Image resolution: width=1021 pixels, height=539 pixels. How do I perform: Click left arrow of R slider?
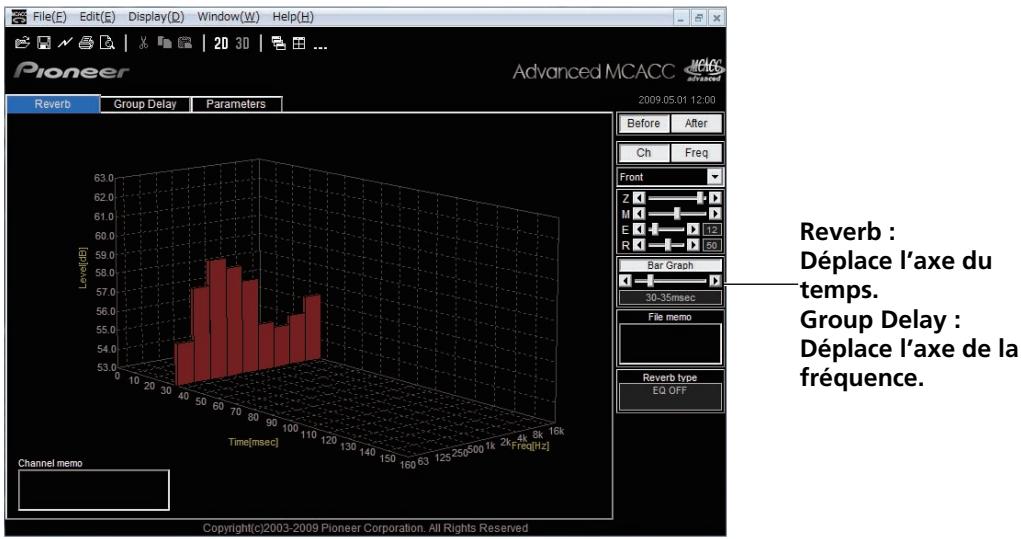tap(639, 245)
